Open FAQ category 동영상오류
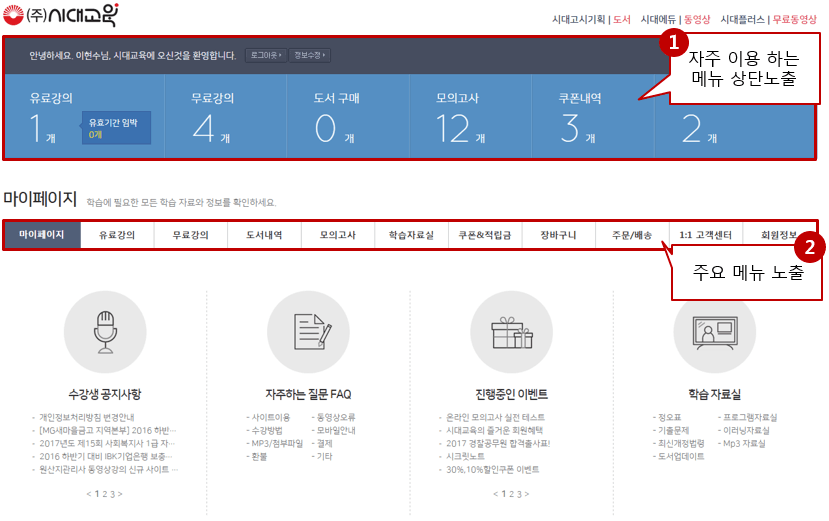Screen dimensions: 829x521 point(336,417)
